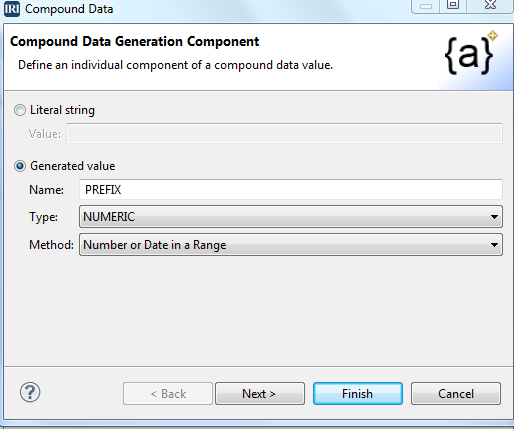
Task: Click the arrow on the Method combo box
Action: tap(494, 245)
